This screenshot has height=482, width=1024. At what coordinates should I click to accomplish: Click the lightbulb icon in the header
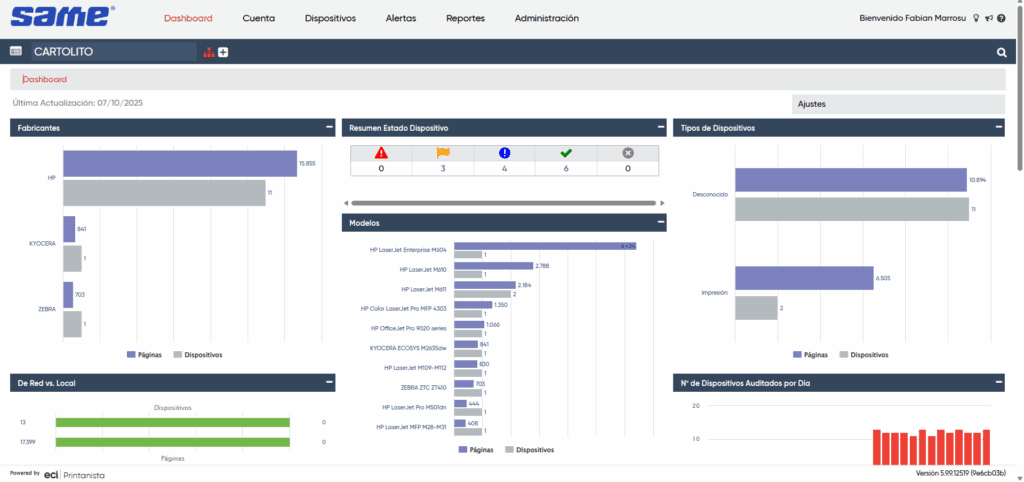[x=976, y=18]
